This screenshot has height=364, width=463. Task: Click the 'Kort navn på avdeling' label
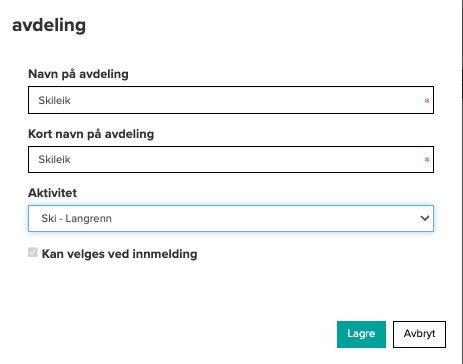coord(91,134)
